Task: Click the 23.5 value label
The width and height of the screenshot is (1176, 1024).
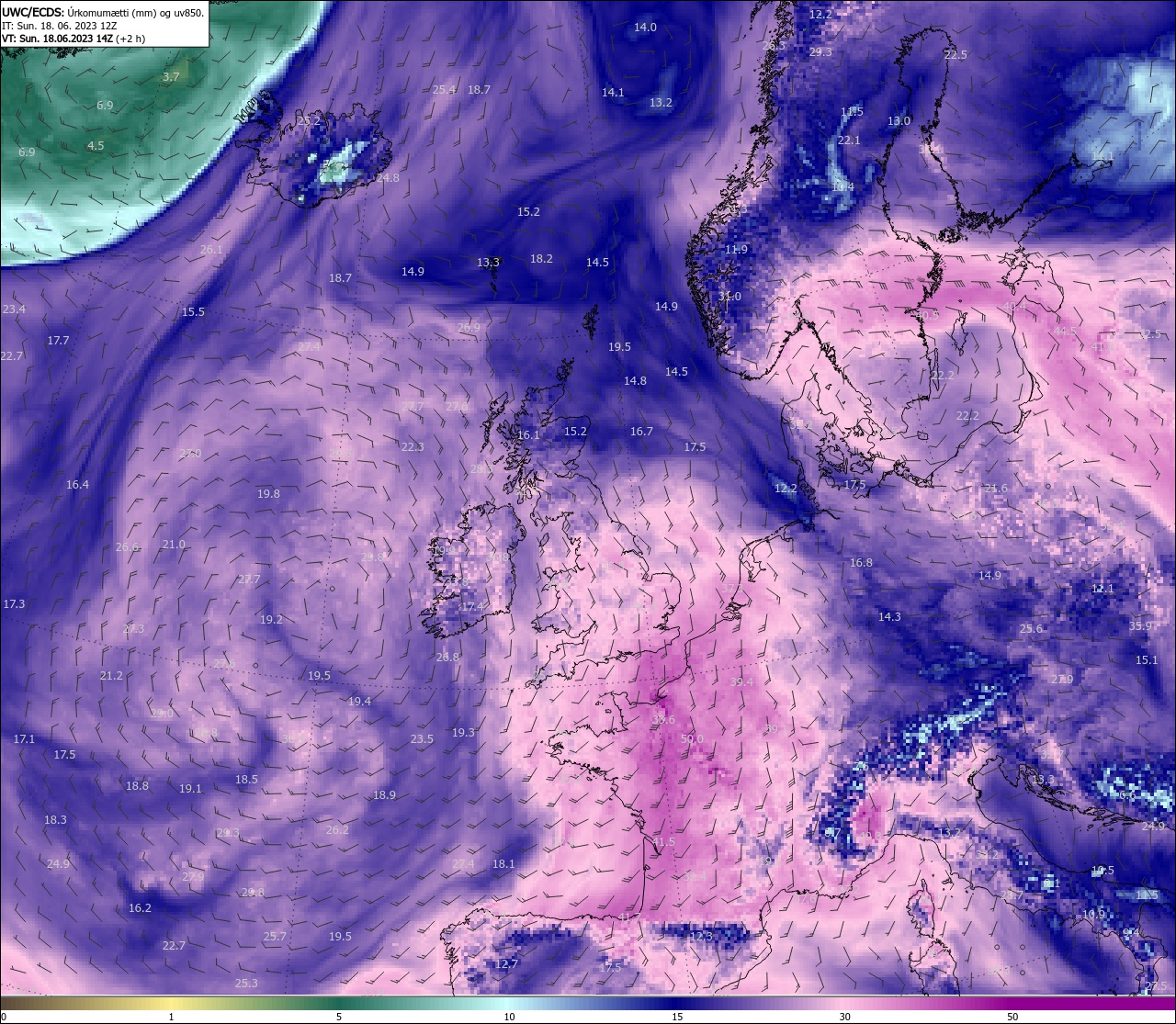Action: click(422, 739)
